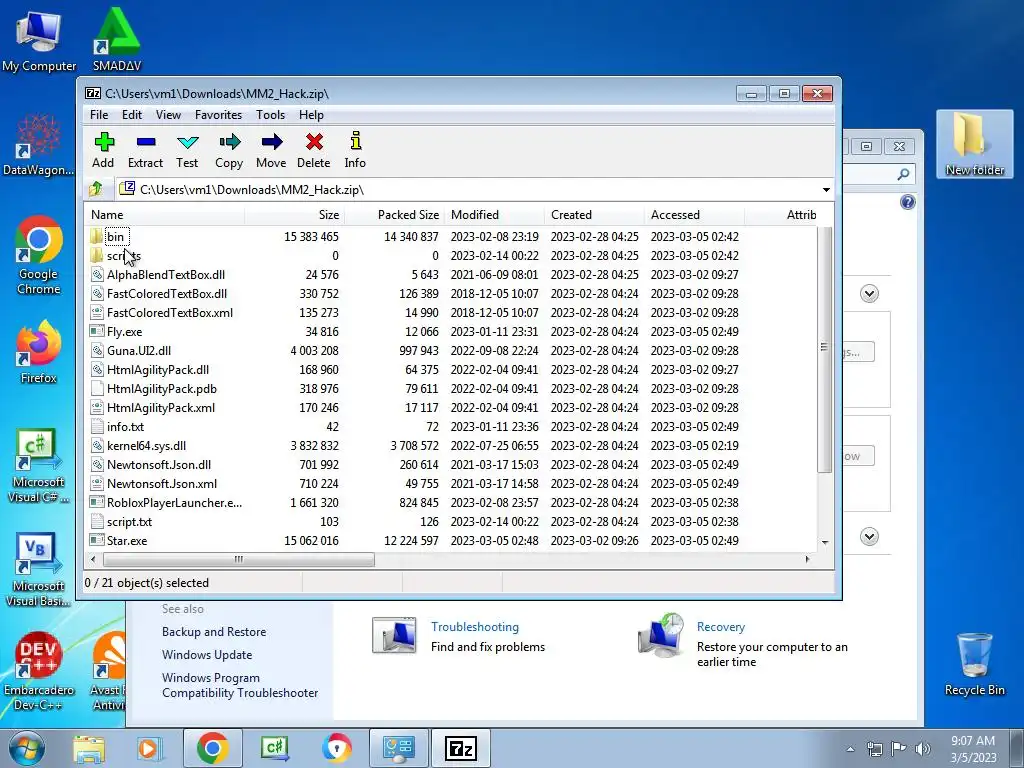This screenshot has height=768, width=1024.
Task: Open the View menu
Action: pos(168,115)
